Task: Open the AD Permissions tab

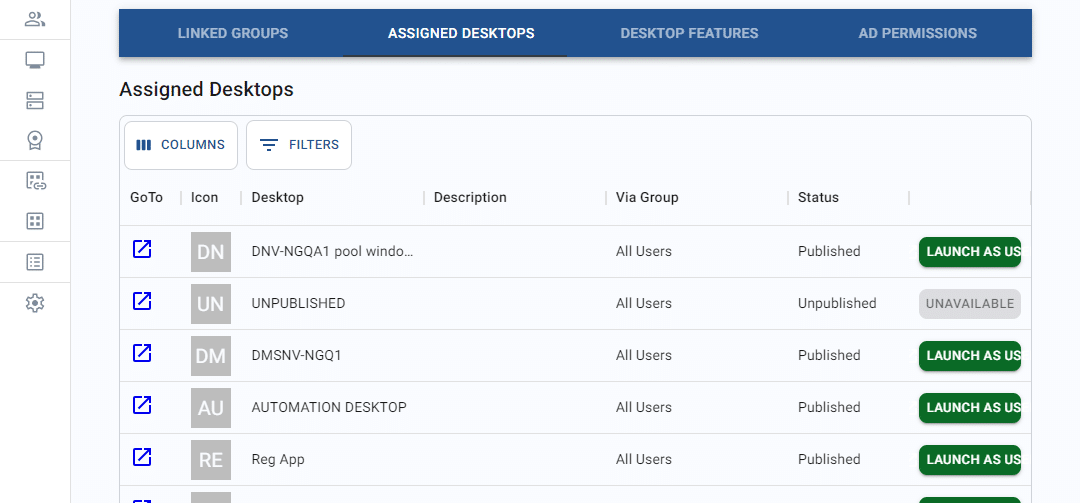Action: tap(917, 33)
